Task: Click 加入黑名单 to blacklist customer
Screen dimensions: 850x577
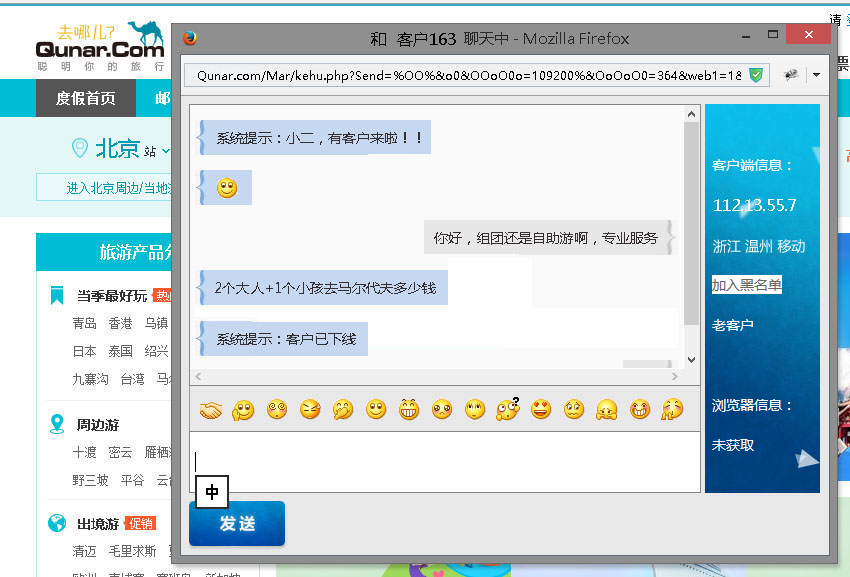Action: click(746, 285)
